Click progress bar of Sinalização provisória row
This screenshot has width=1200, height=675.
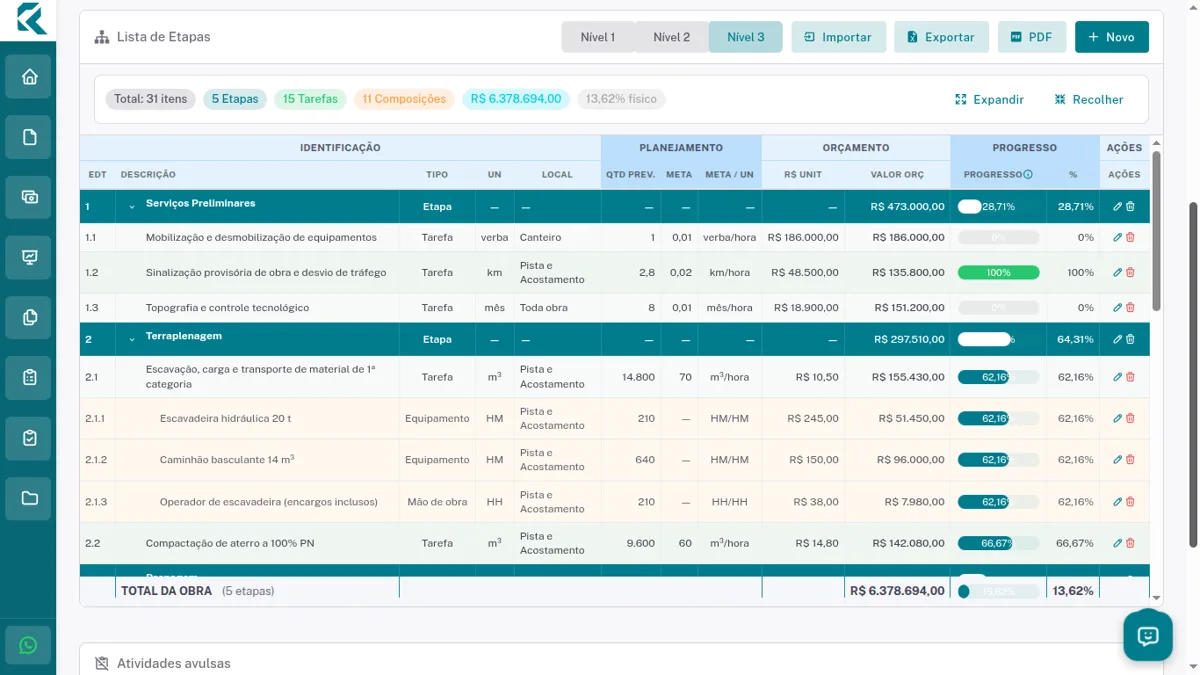pyautogui.click(x=999, y=273)
